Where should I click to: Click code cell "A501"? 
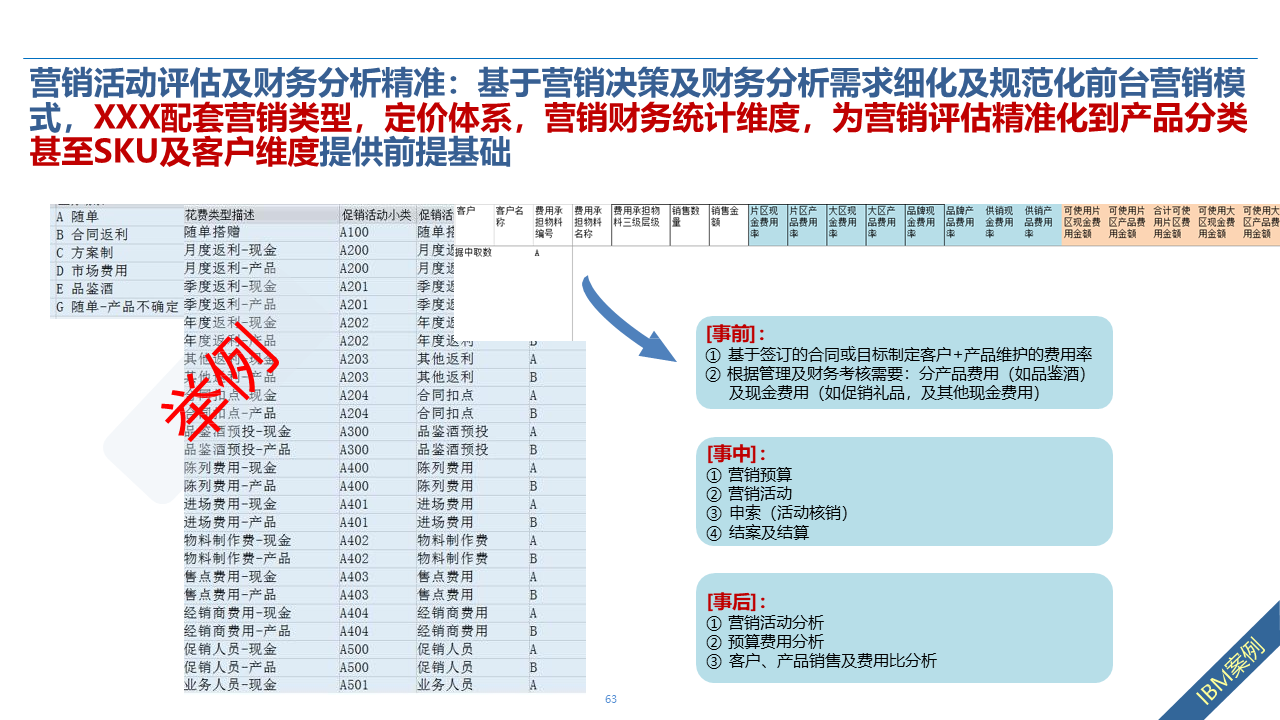click(x=377, y=684)
